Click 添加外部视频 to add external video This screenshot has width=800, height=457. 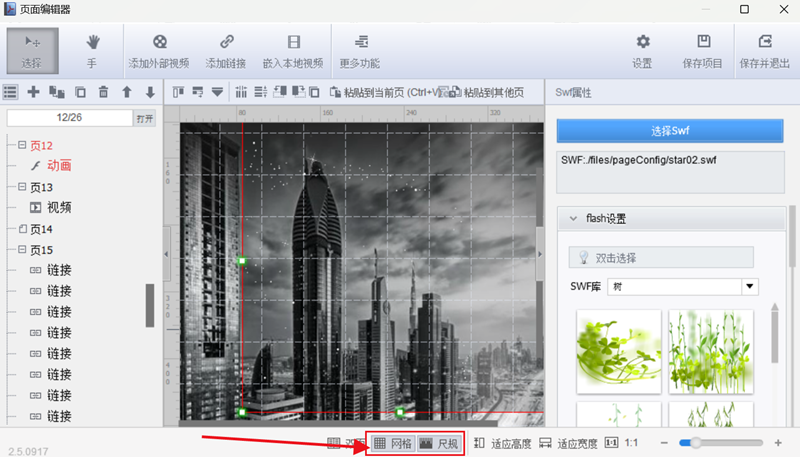click(159, 51)
